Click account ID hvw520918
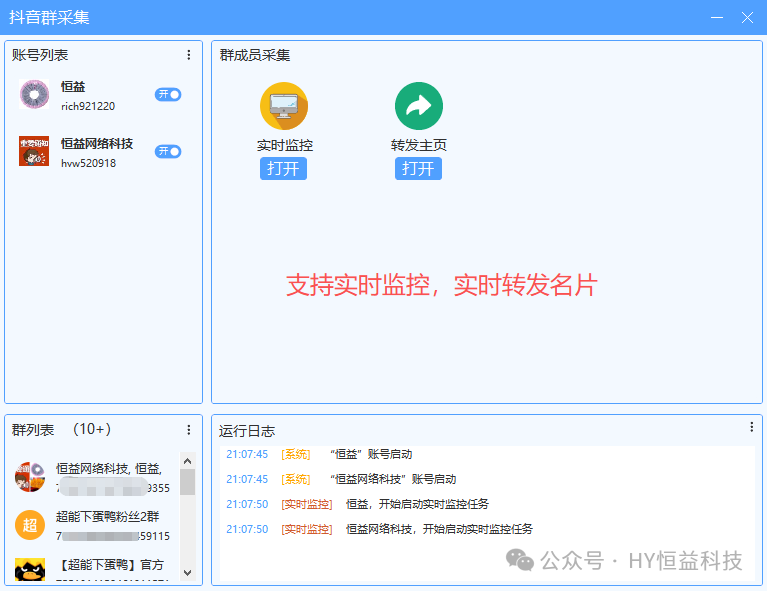This screenshot has width=767, height=591. pyautogui.click(x=89, y=163)
